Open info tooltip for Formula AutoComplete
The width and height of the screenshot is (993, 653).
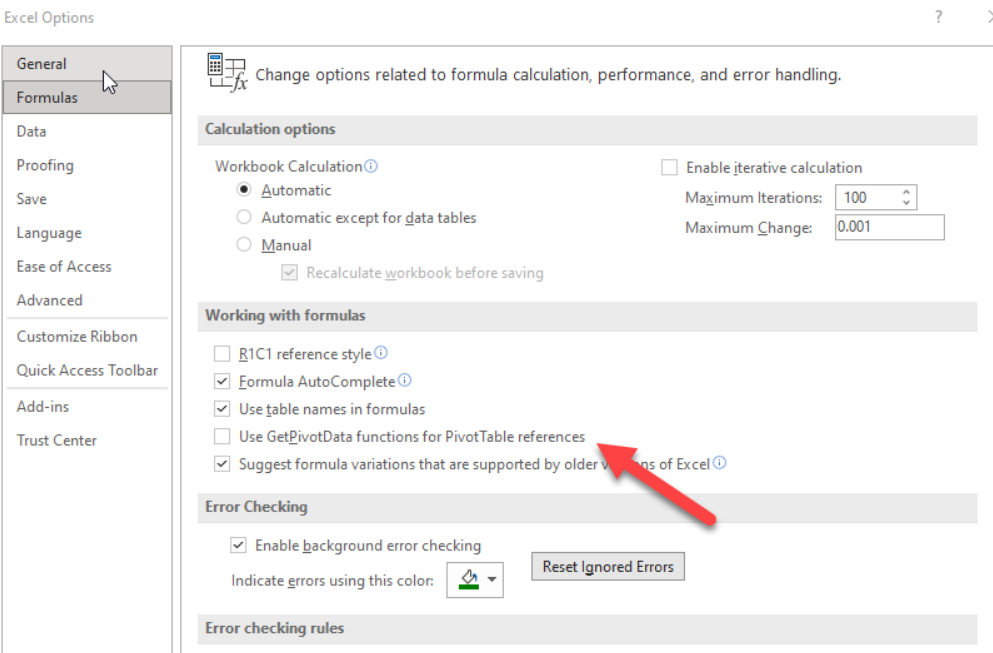click(404, 380)
